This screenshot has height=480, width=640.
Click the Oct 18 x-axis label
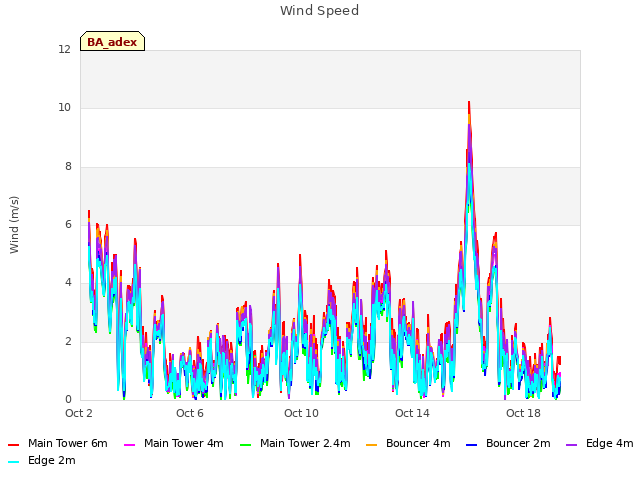click(523, 413)
